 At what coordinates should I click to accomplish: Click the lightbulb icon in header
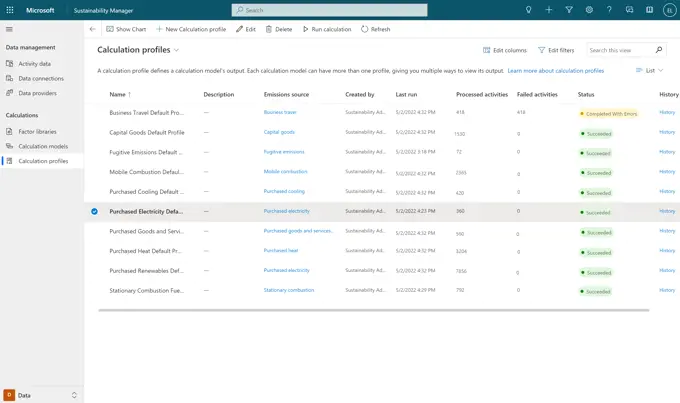tap(529, 10)
